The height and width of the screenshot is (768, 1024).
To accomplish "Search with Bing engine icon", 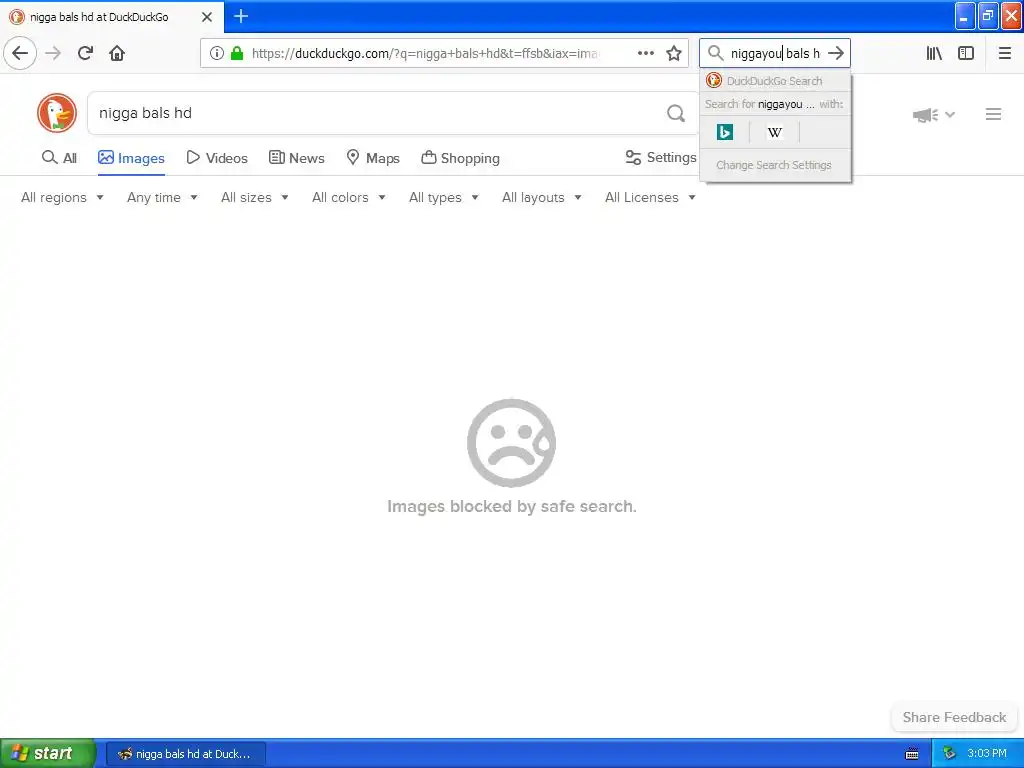I will click(725, 132).
